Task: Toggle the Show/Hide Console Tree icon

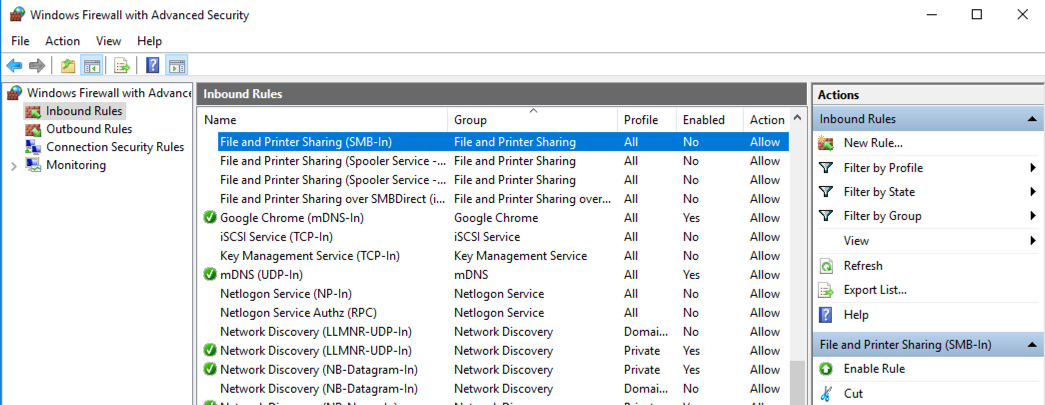Action: [91, 66]
